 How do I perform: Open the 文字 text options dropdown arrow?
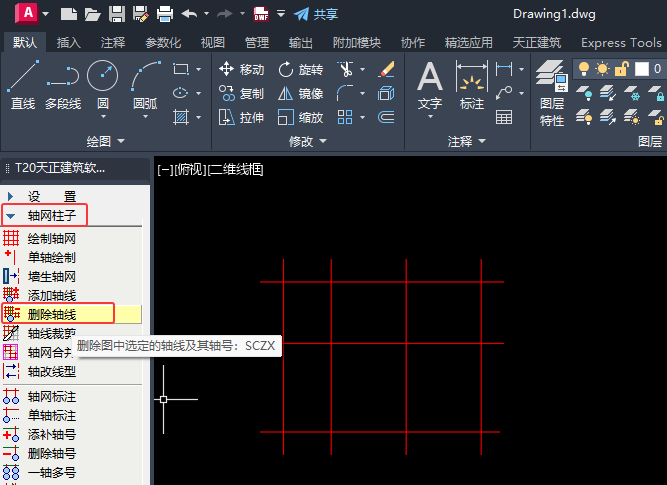(x=430, y=116)
